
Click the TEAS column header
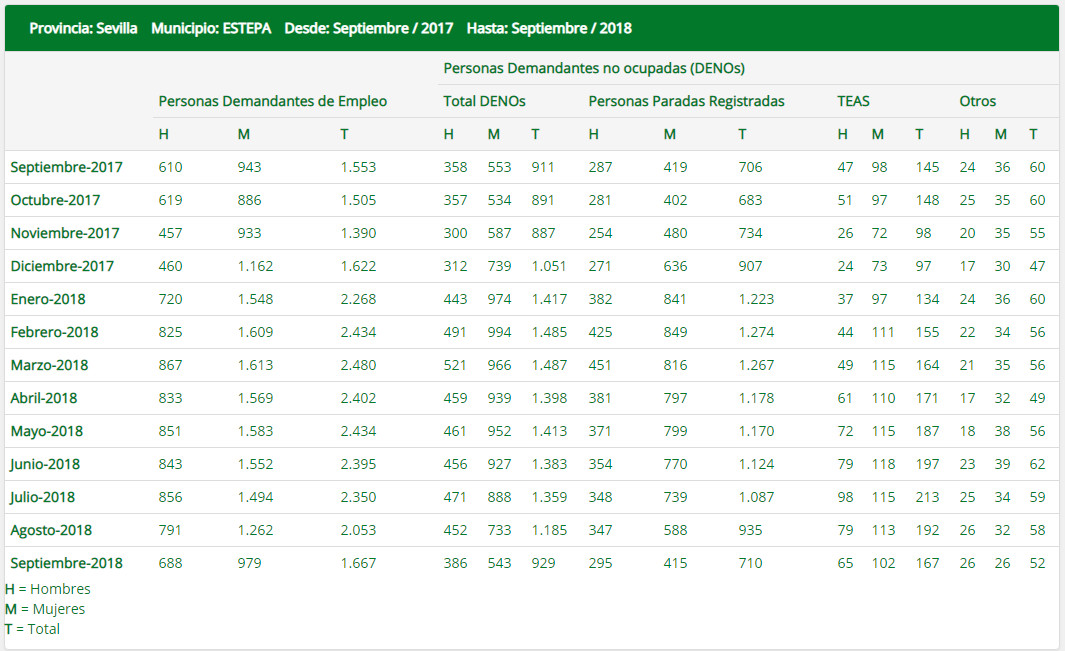pos(853,101)
